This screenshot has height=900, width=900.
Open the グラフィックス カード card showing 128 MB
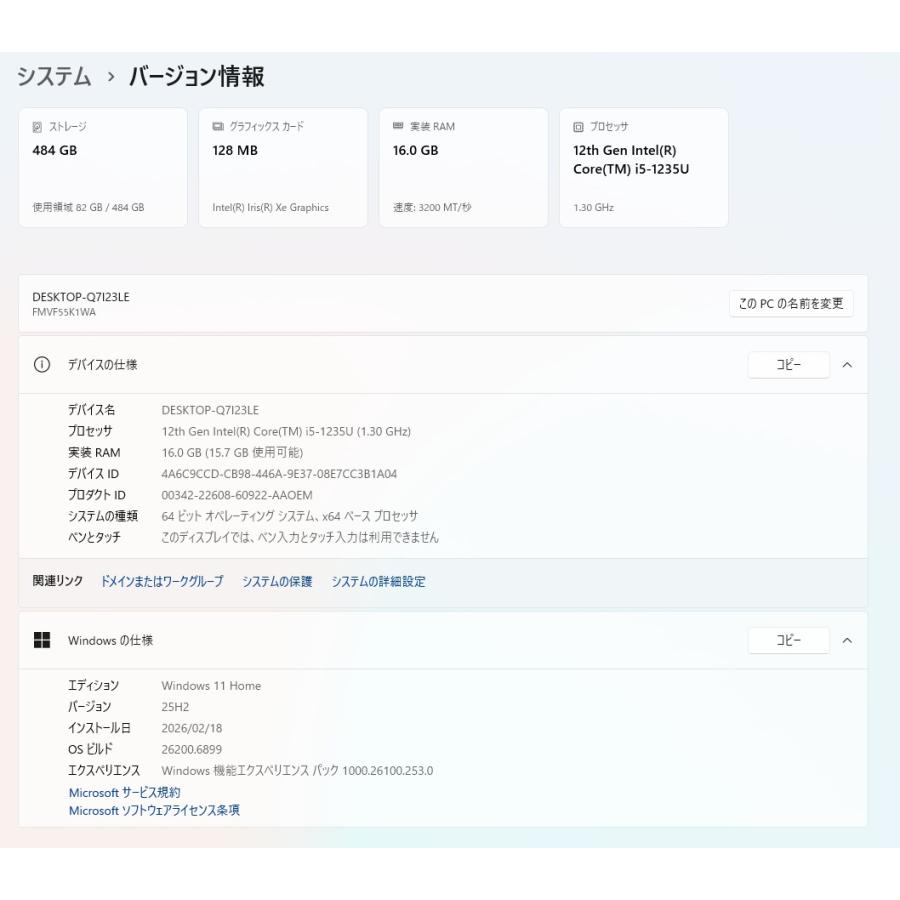click(x=283, y=167)
